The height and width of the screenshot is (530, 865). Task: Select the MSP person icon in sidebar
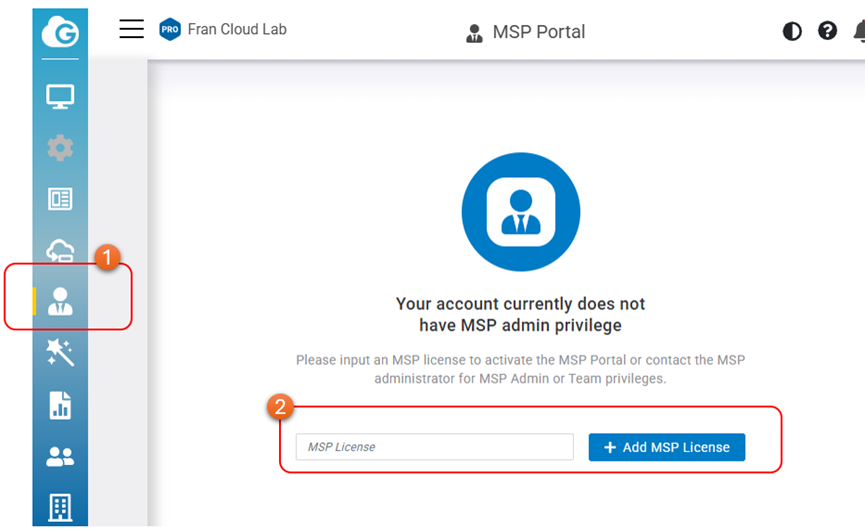click(x=60, y=301)
